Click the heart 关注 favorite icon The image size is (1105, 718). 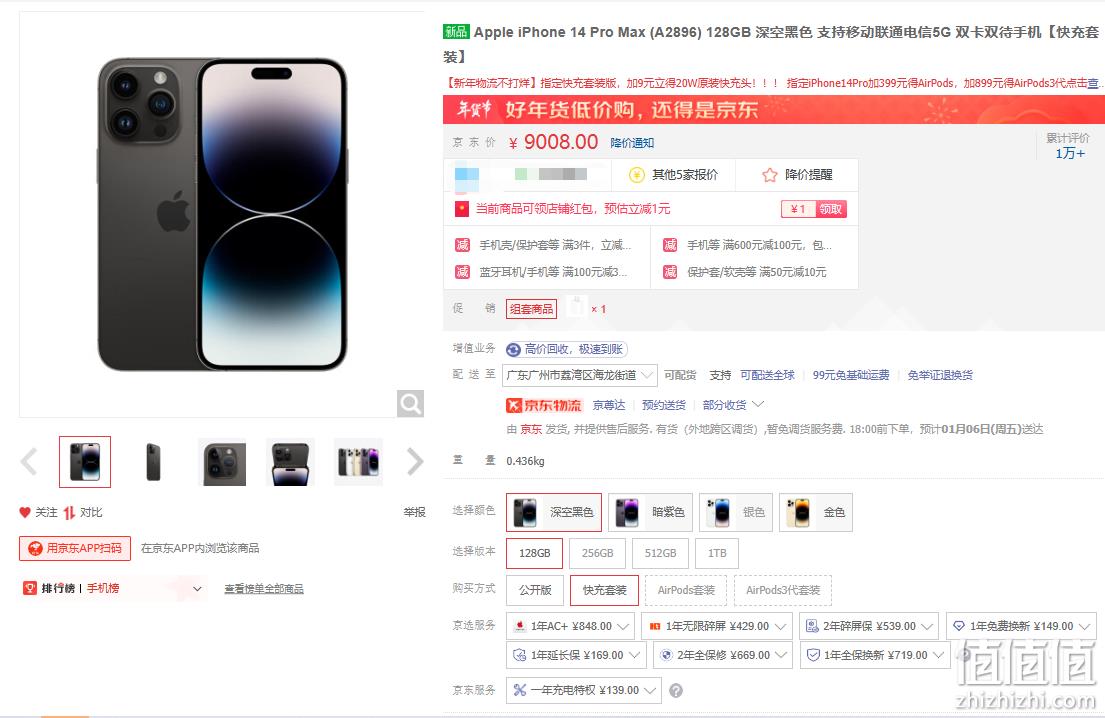click(x=25, y=512)
